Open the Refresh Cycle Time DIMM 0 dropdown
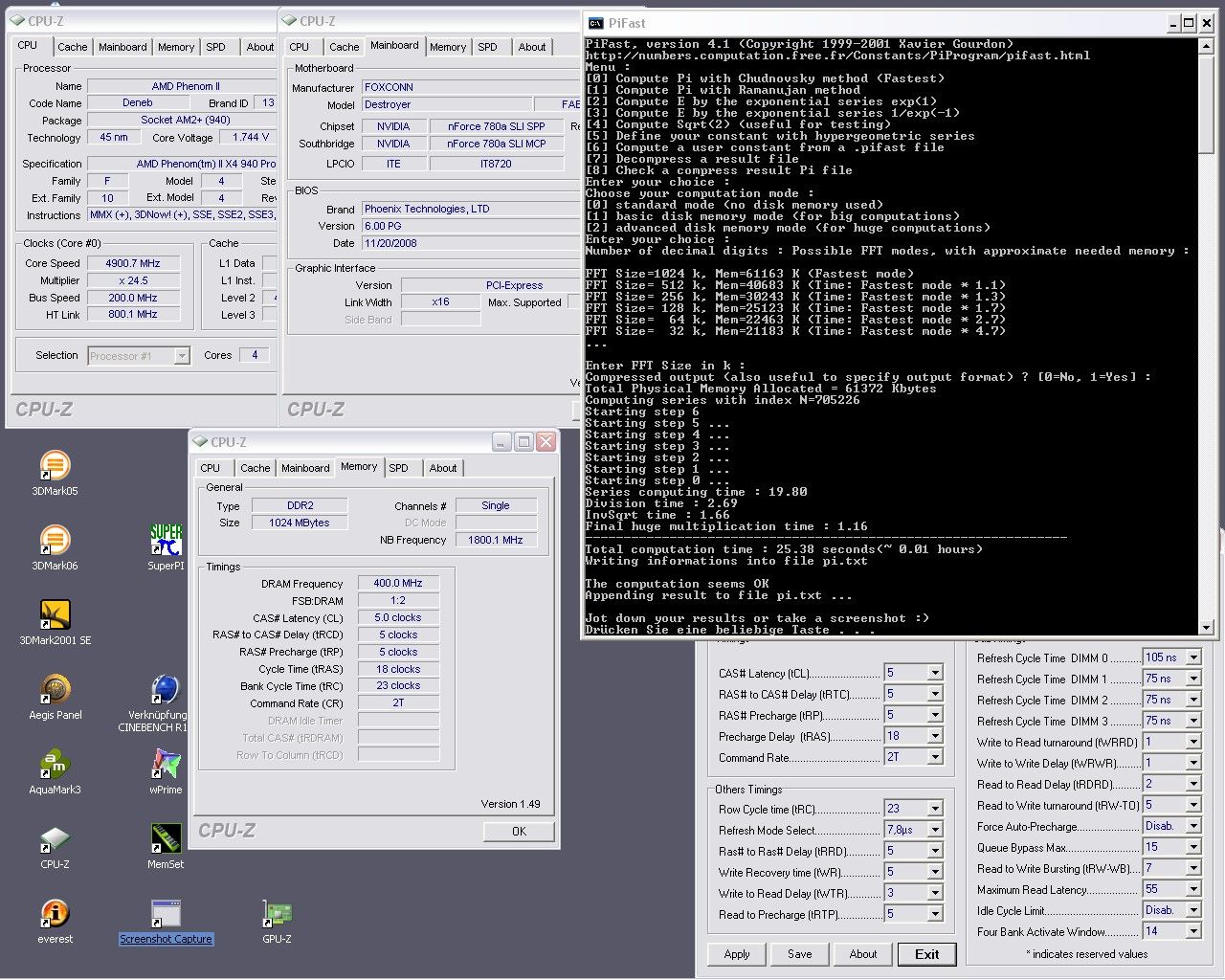This screenshot has height=980, width=1225. tap(1193, 657)
